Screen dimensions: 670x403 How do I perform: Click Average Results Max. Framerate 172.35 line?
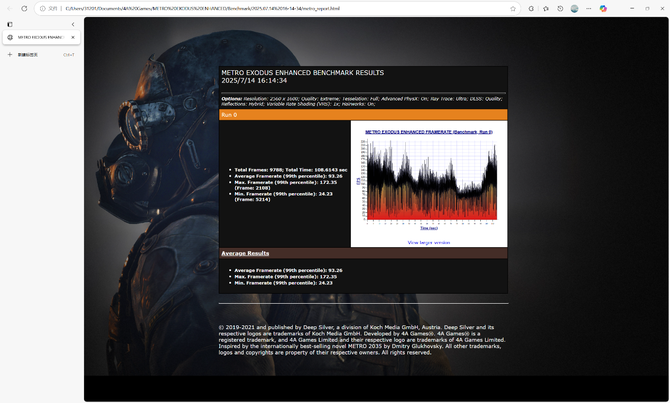(285, 277)
